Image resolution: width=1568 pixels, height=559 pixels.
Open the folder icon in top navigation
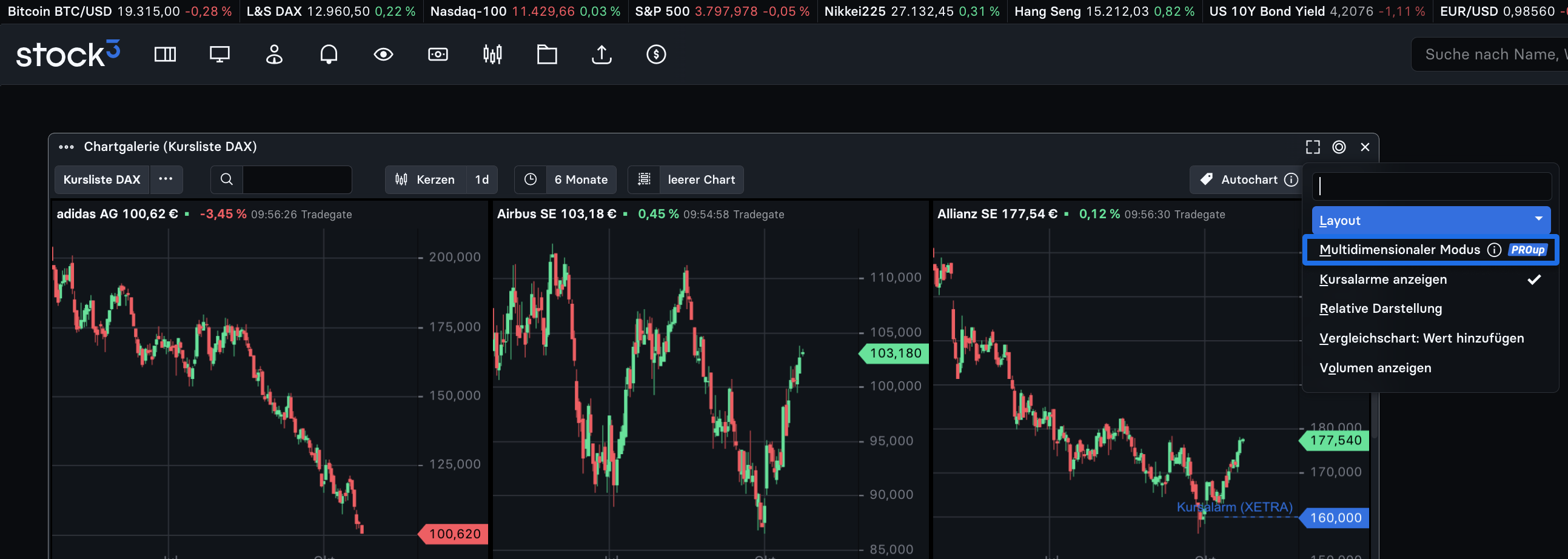click(x=547, y=55)
